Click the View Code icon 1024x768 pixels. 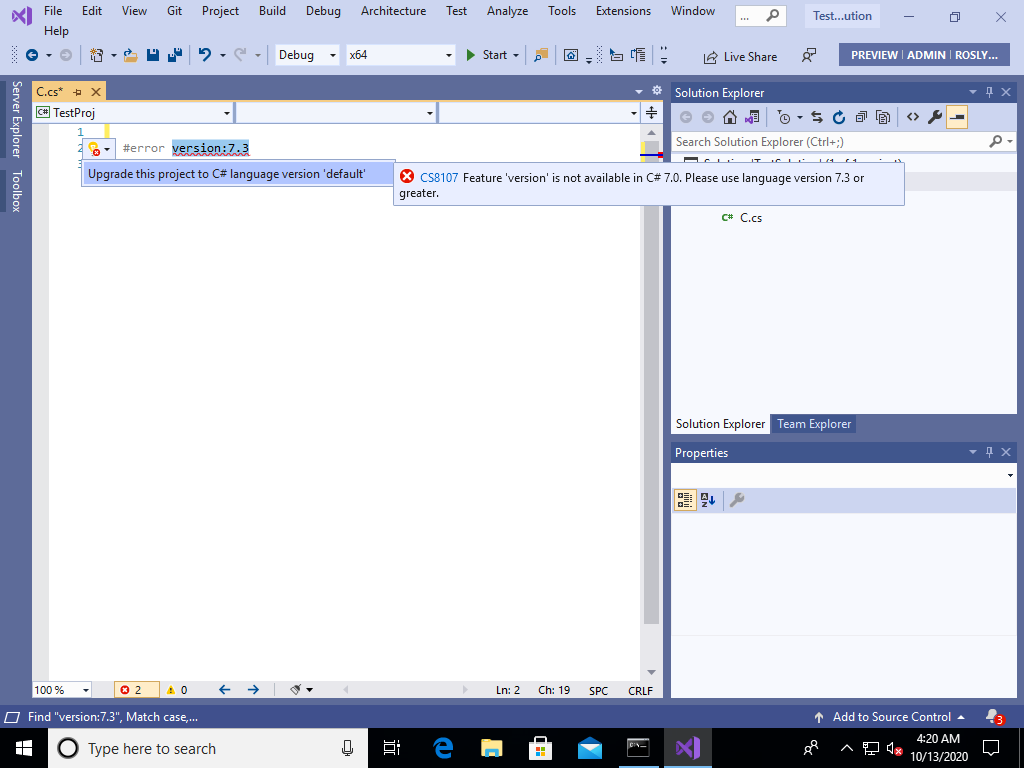coord(913,118)
